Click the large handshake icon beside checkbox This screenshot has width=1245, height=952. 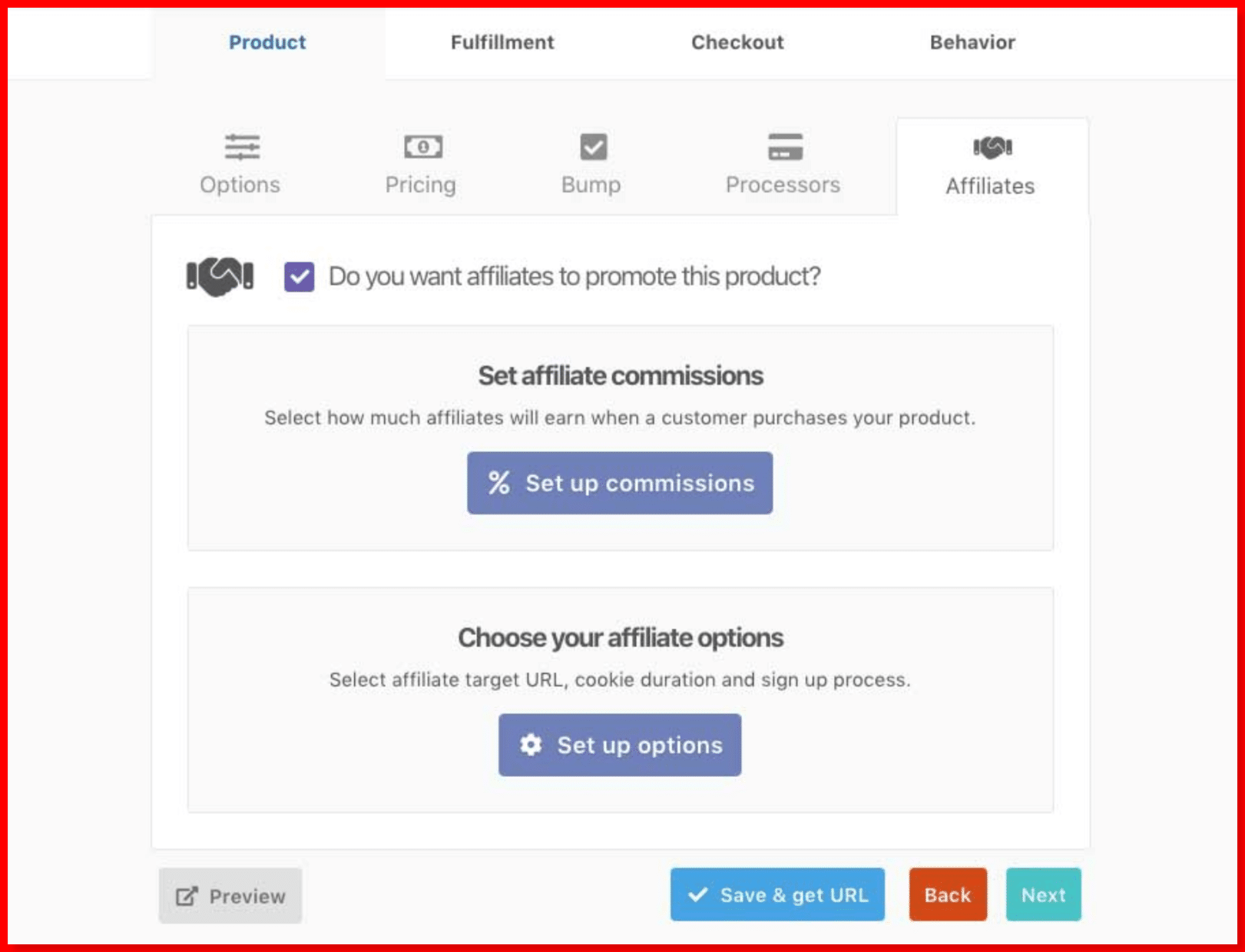click(x=220, y=276)
